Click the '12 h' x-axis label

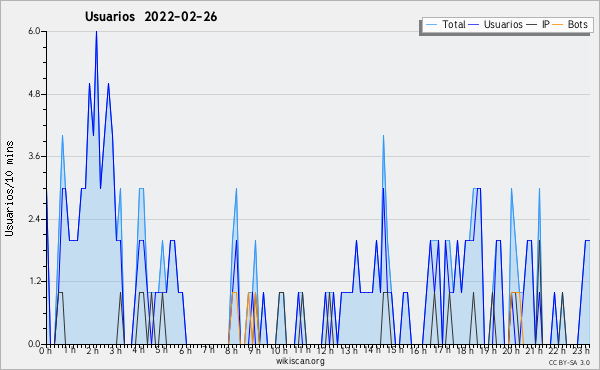point(325,351)
